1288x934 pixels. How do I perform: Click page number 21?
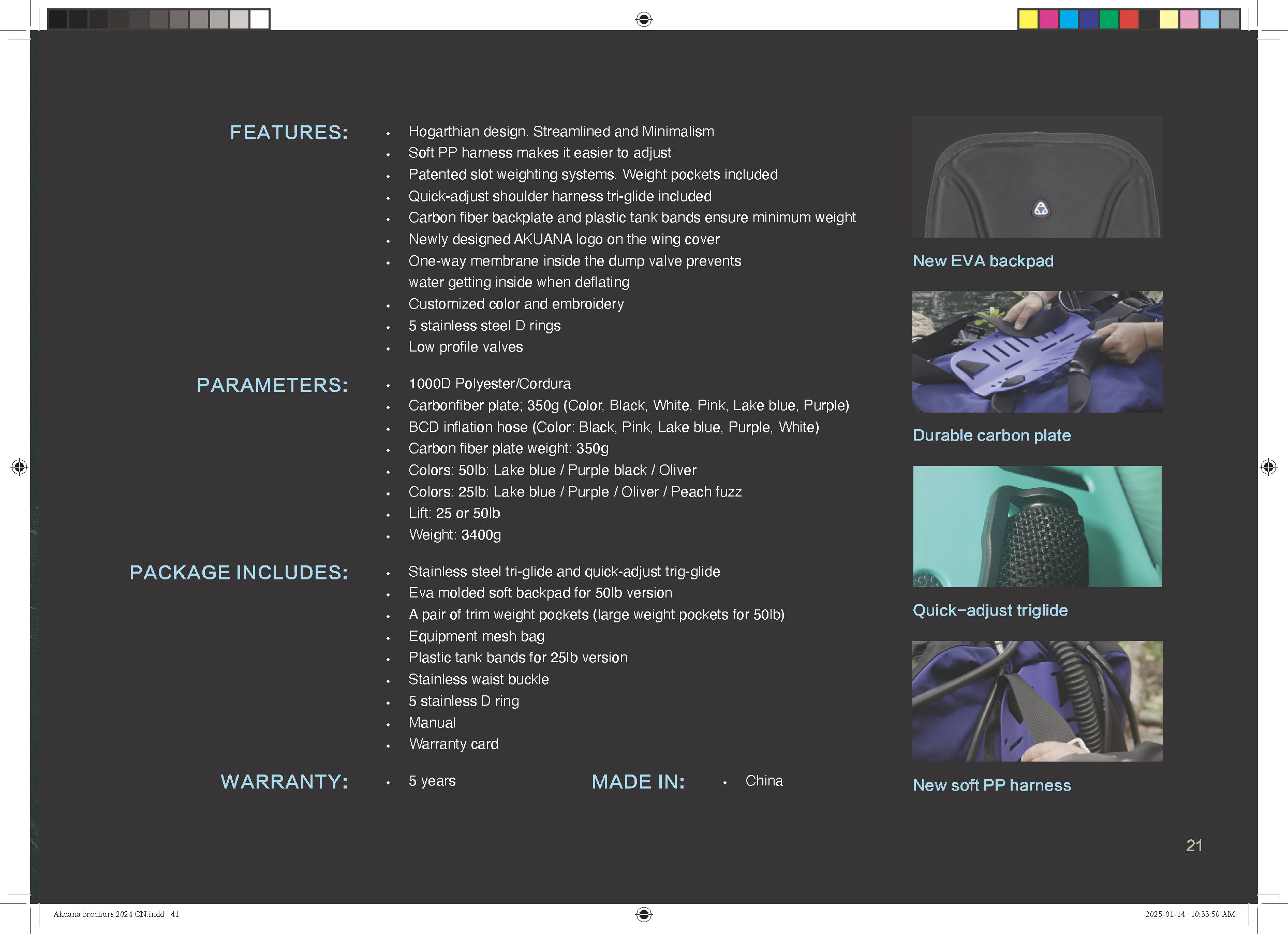1194,845
